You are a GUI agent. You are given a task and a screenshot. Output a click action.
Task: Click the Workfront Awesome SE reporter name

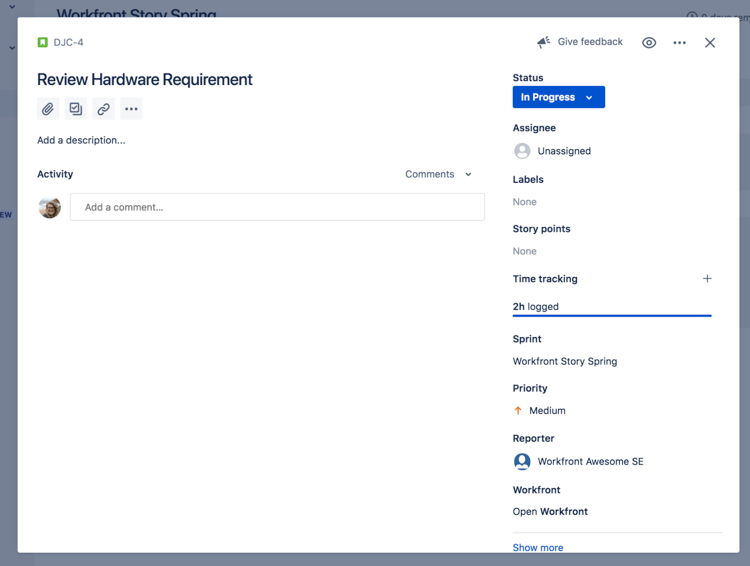590,461
